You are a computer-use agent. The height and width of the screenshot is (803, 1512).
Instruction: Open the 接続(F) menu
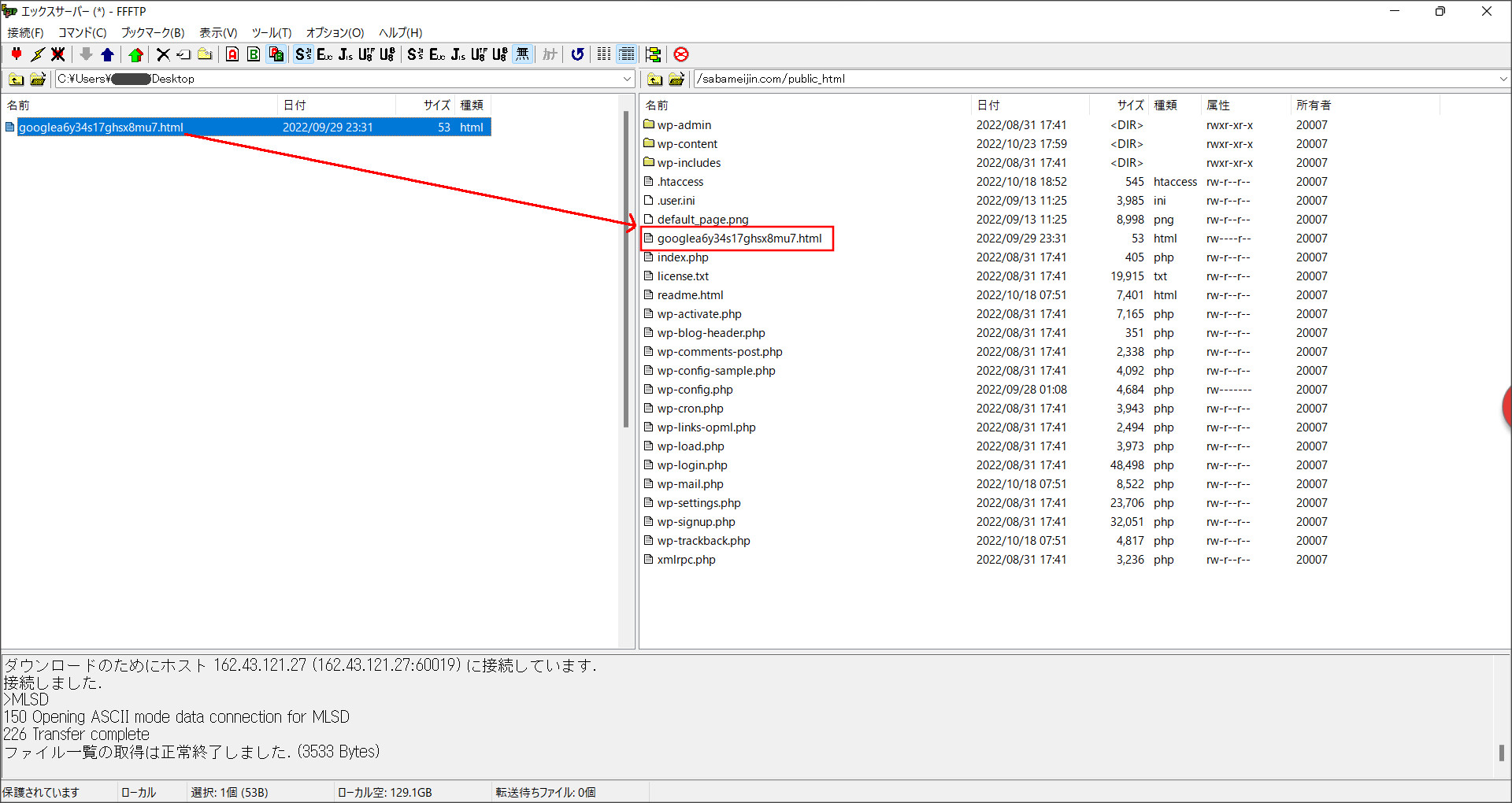[x=25, y=32]
